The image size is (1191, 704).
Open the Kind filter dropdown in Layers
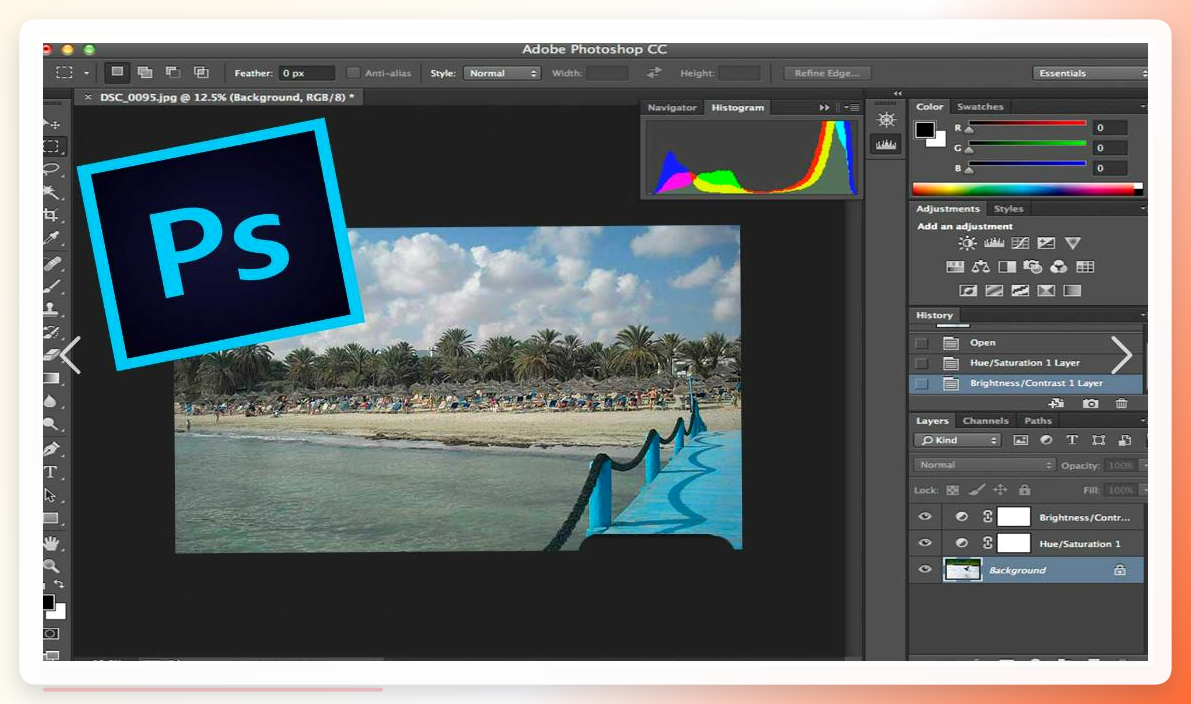[x=957, y=440]
